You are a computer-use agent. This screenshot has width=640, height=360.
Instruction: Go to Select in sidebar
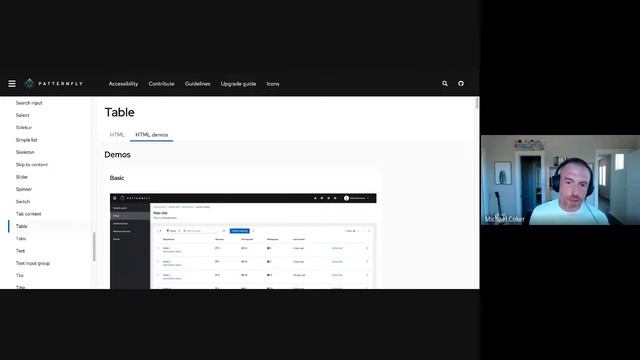point(22,115)
